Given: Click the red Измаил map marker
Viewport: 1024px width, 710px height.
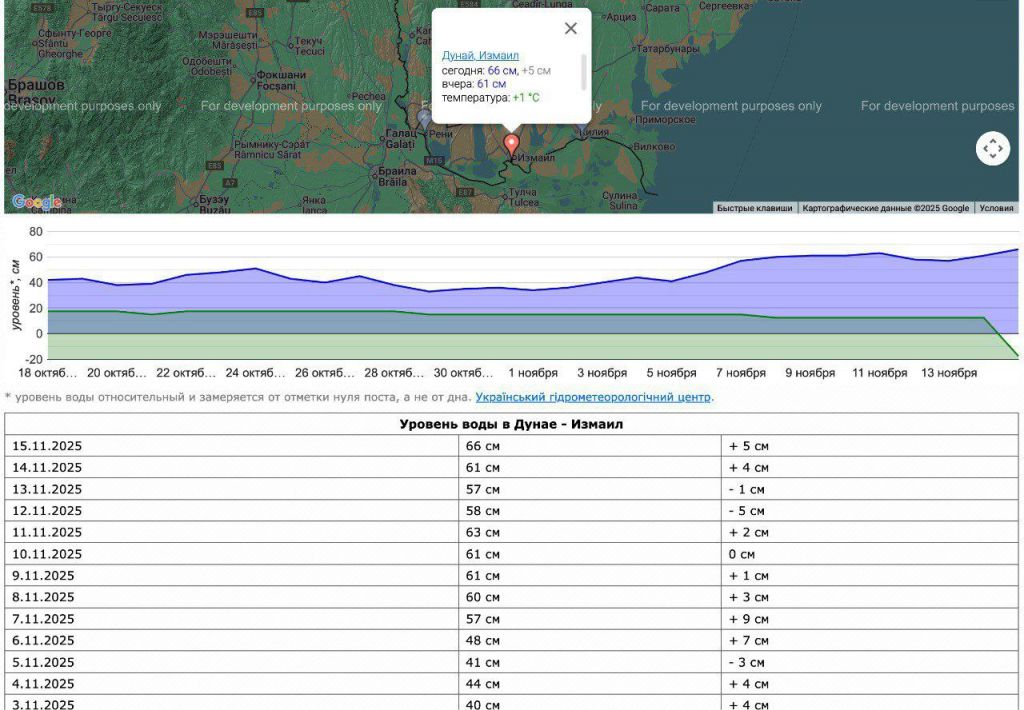Looking at the screenshot, I should coord(511,144).
